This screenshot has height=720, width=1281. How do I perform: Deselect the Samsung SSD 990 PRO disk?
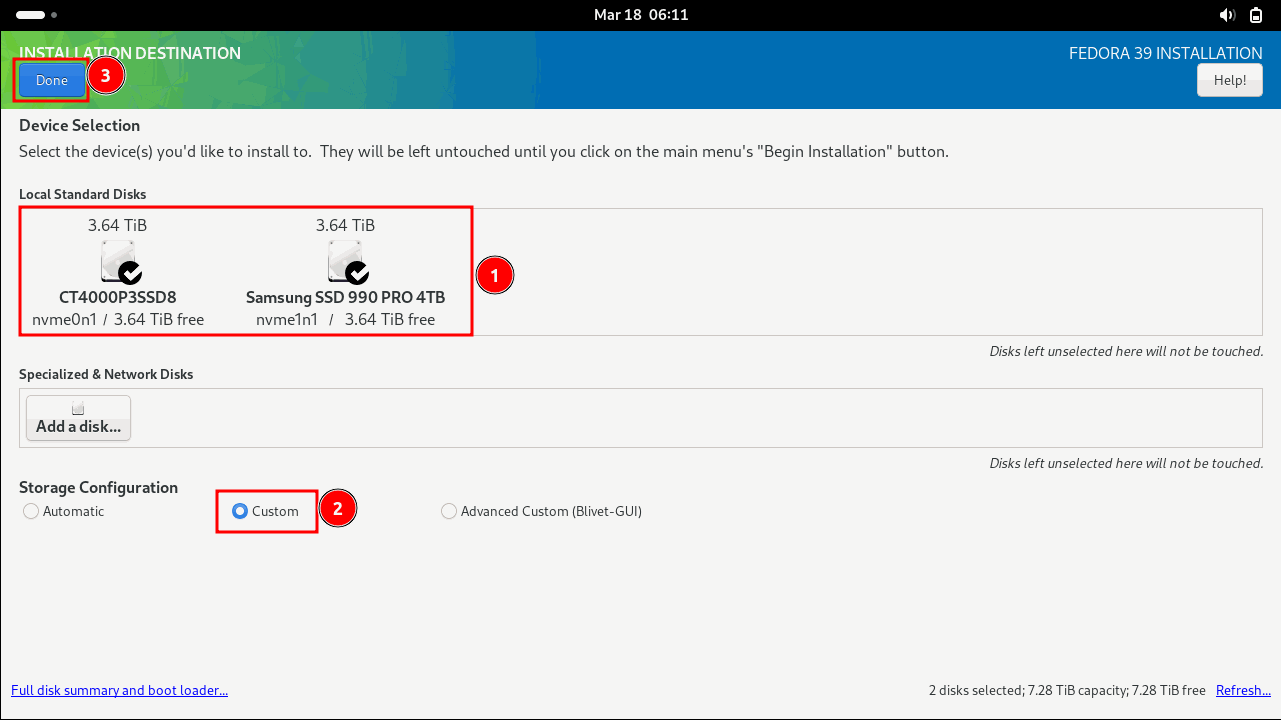[x=346, y=262]
